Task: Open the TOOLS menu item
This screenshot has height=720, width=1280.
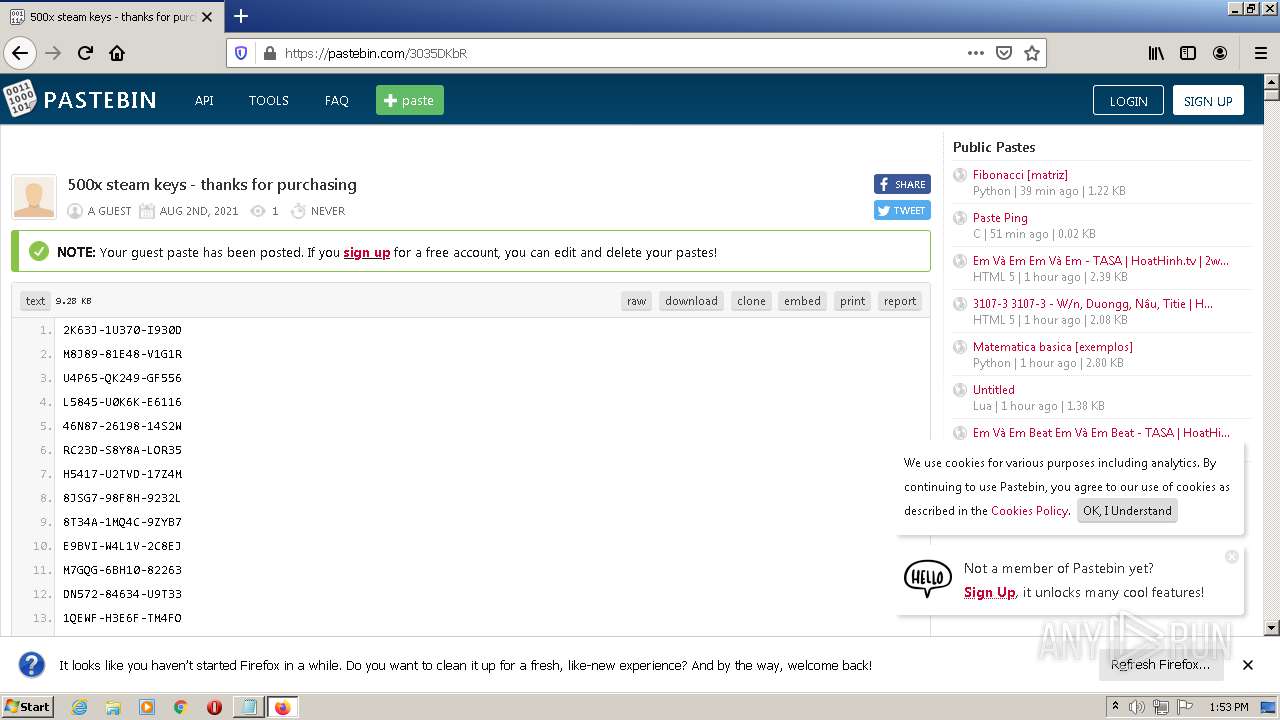Action: click(x=268, y=100)
